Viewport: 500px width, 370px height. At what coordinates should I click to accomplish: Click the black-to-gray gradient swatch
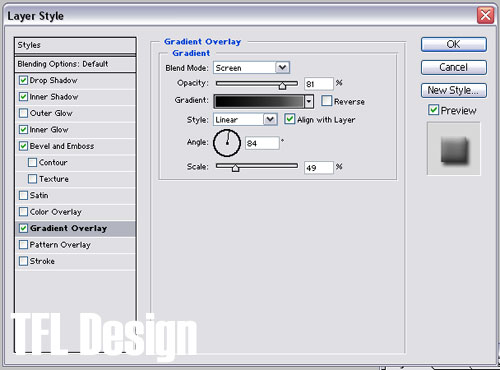[x=259, y=102]
